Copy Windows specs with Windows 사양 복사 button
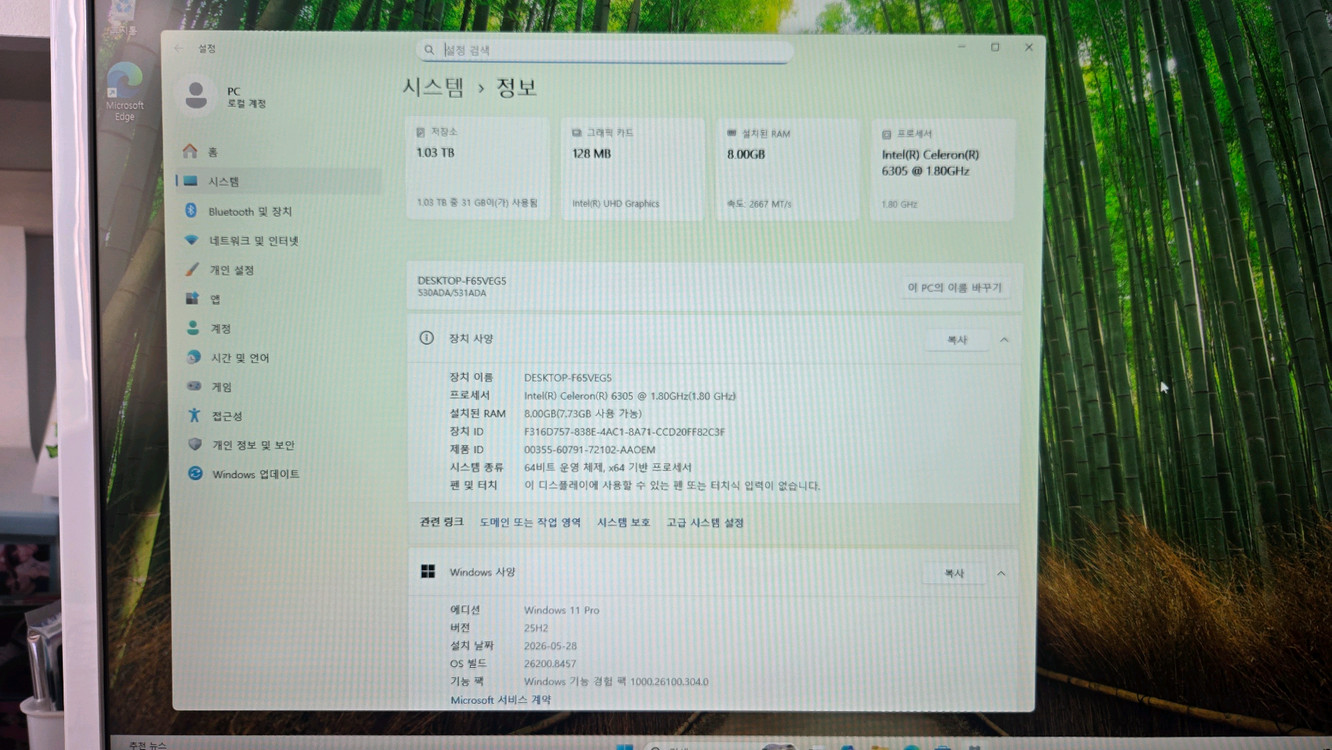 pyautogui.click(x=955, y=574)
